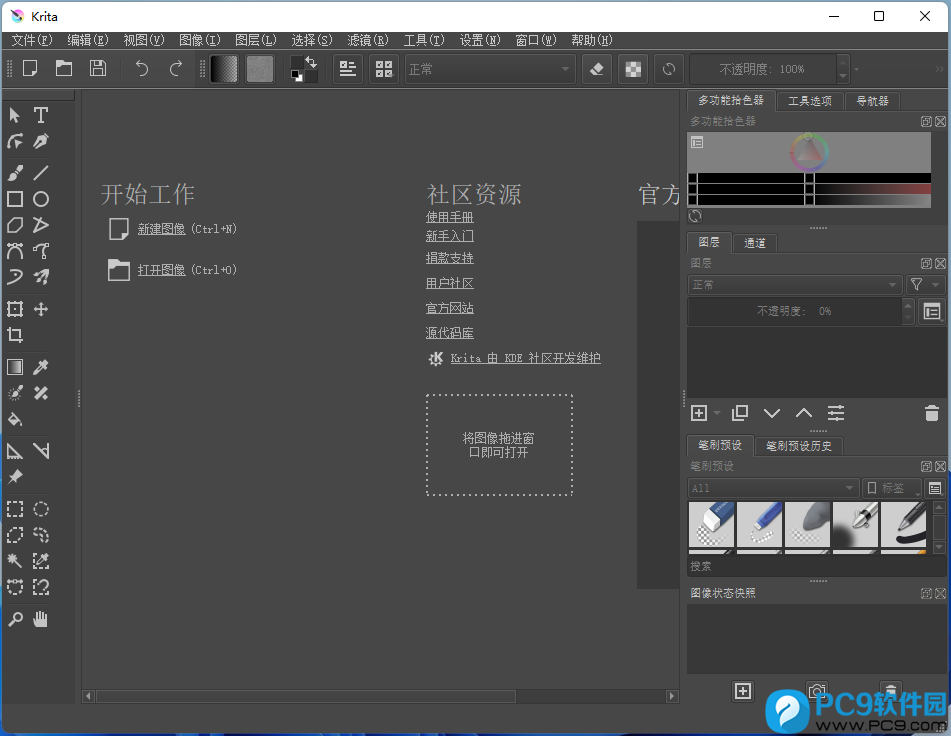951x736 pixels.
Task: Select the Reference Images pin tool
Action: click(x=15, y=477)
